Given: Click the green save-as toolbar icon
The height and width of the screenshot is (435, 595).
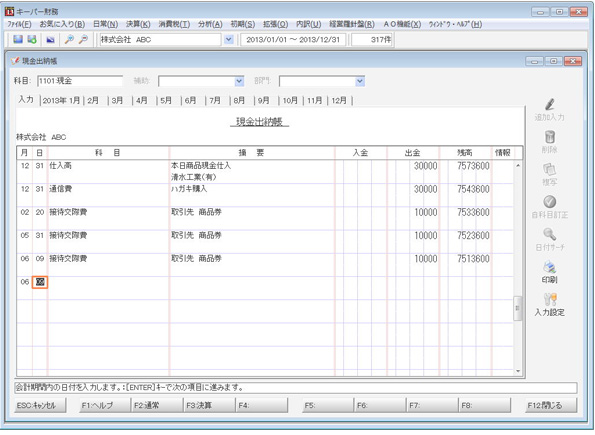Looking at the screenshot, I should pyautogui.click(x=32, y=39).
